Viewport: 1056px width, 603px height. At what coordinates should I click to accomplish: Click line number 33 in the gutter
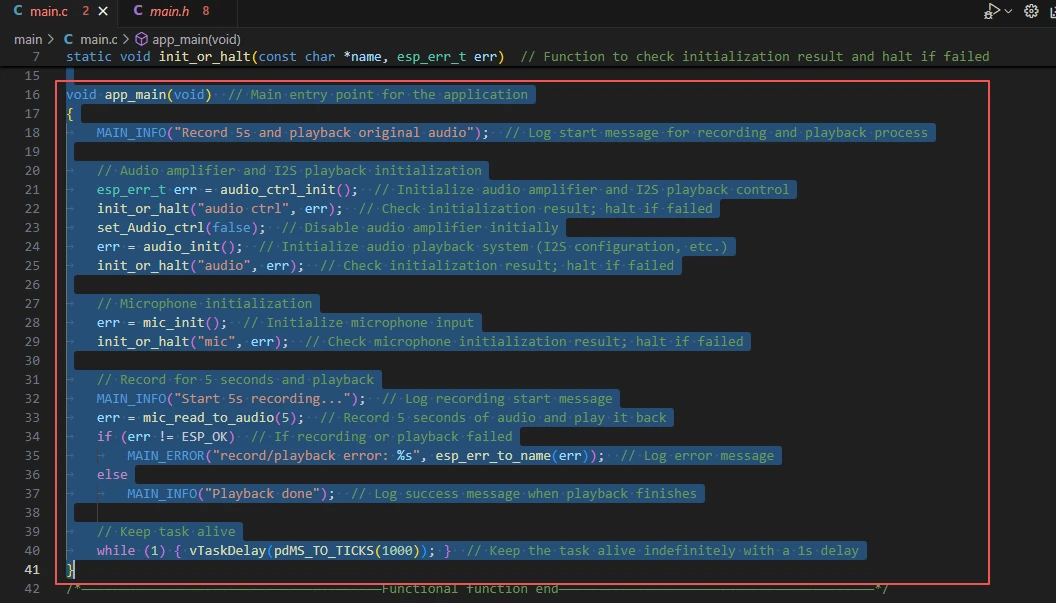(33, 418)
